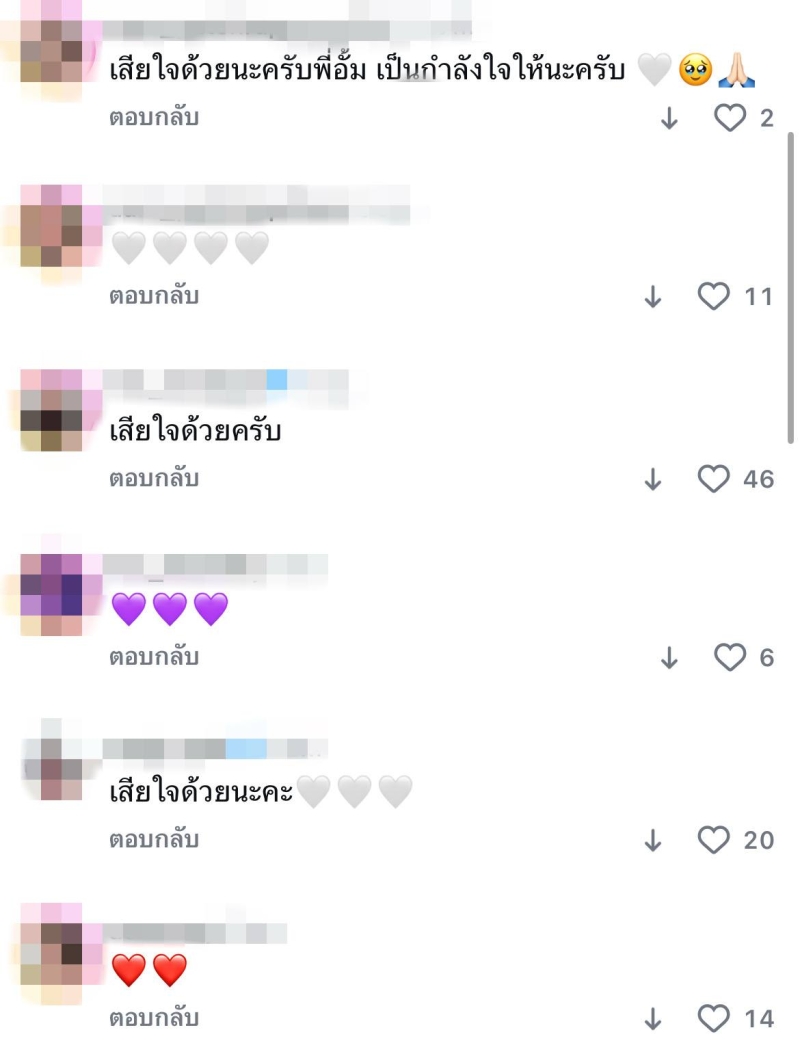800x1043 pixels.
Task: Downvote the comment with 2 likes
Action: 670,118
